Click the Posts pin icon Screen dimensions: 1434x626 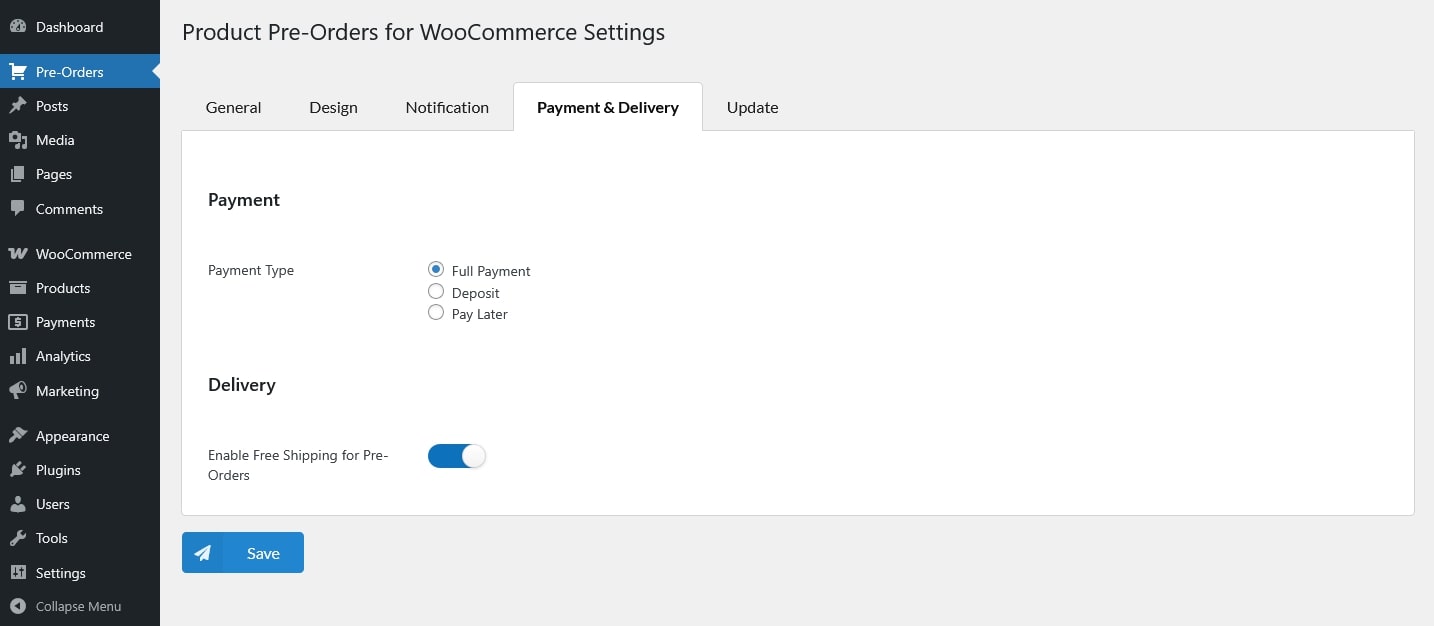[17, 106]
